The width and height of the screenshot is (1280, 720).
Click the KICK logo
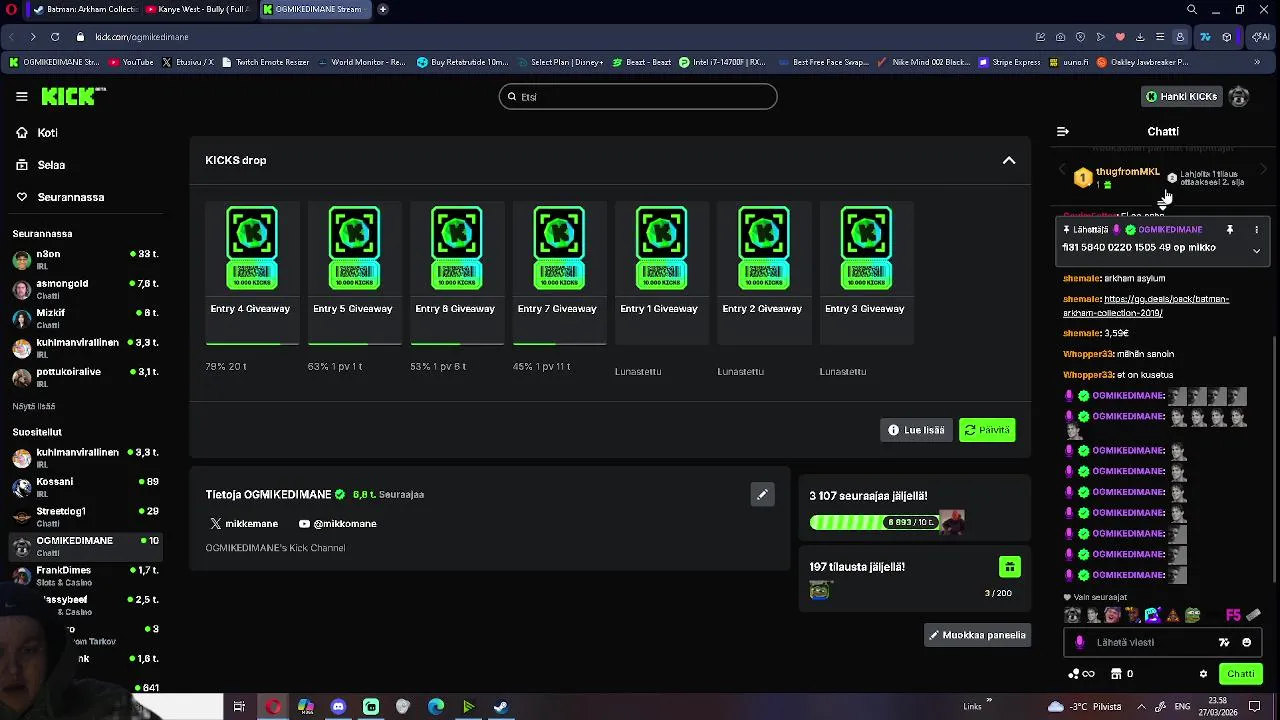(72, 96)
